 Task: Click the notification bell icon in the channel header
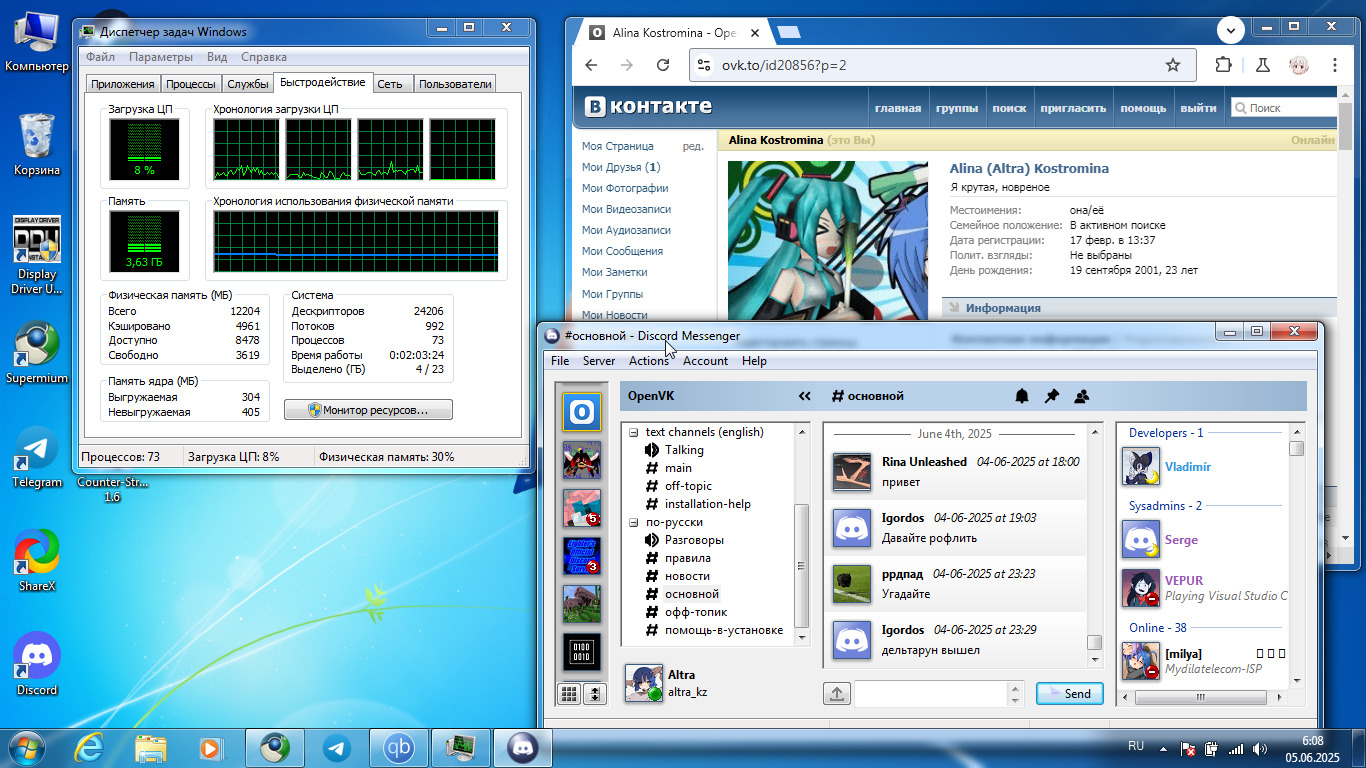1022,396
